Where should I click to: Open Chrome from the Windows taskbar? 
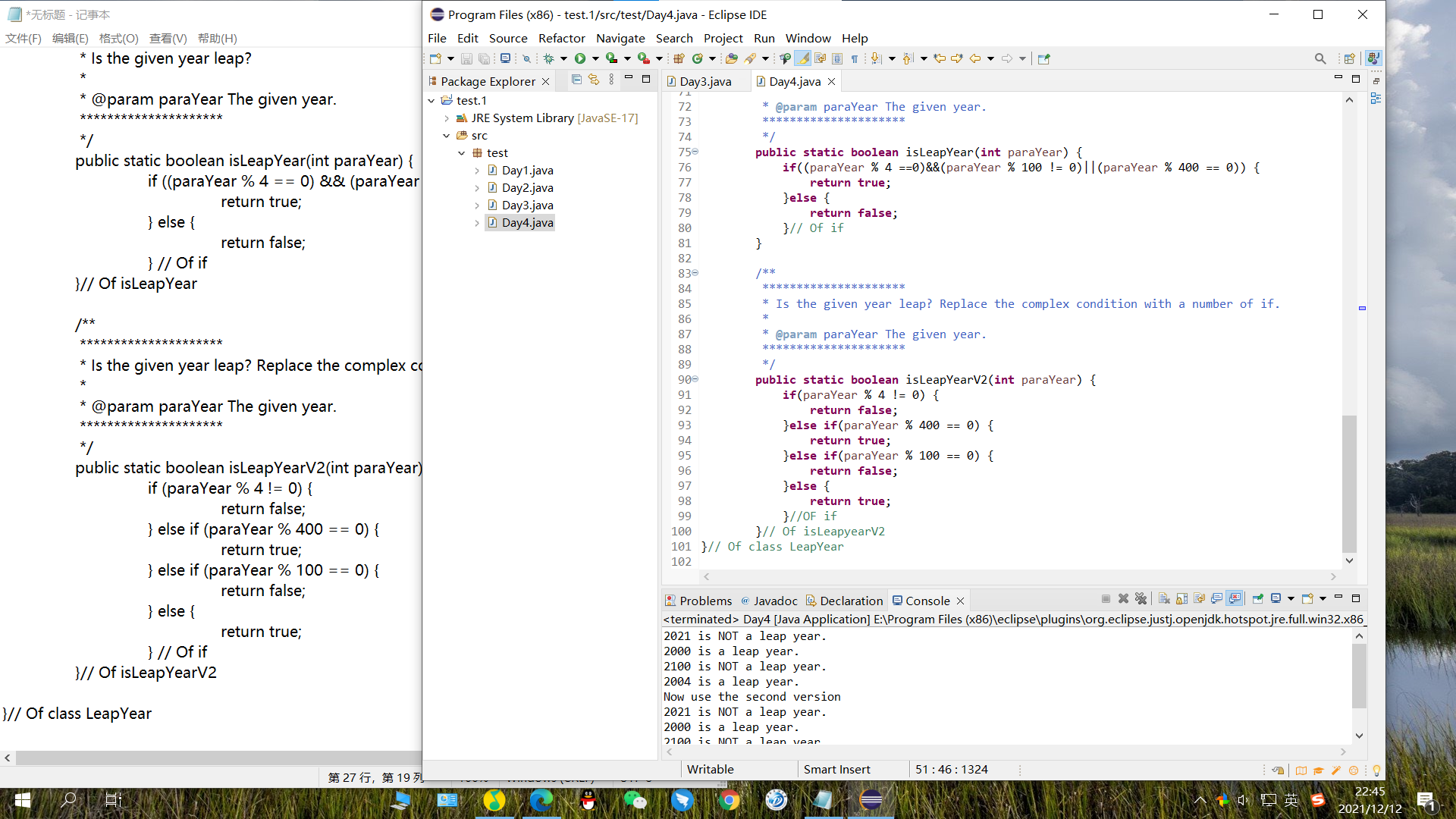(x=729, y=800)
